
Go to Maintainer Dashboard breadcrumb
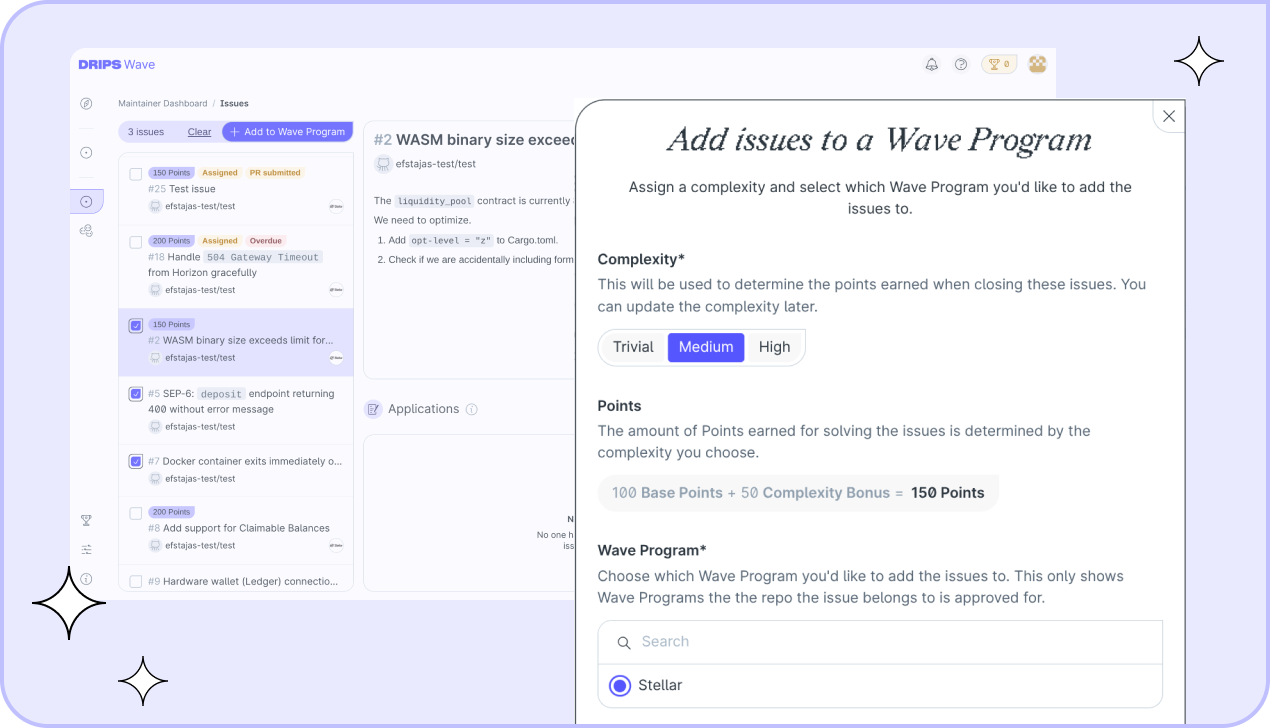[162, 103]
